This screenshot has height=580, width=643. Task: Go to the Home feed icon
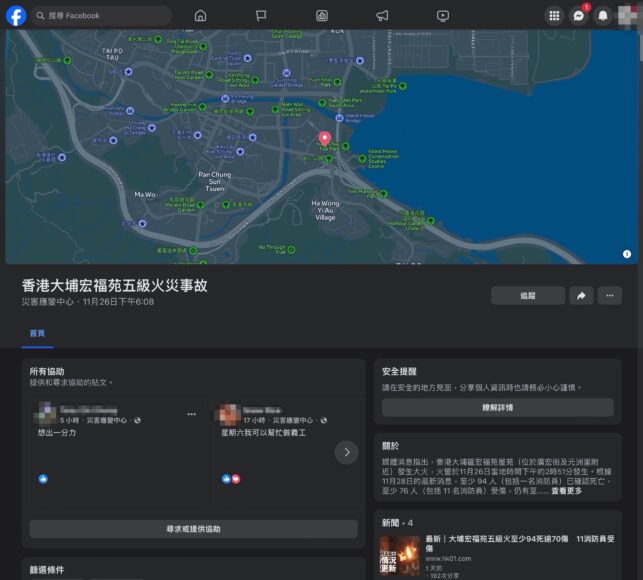[x=200, y=16]
